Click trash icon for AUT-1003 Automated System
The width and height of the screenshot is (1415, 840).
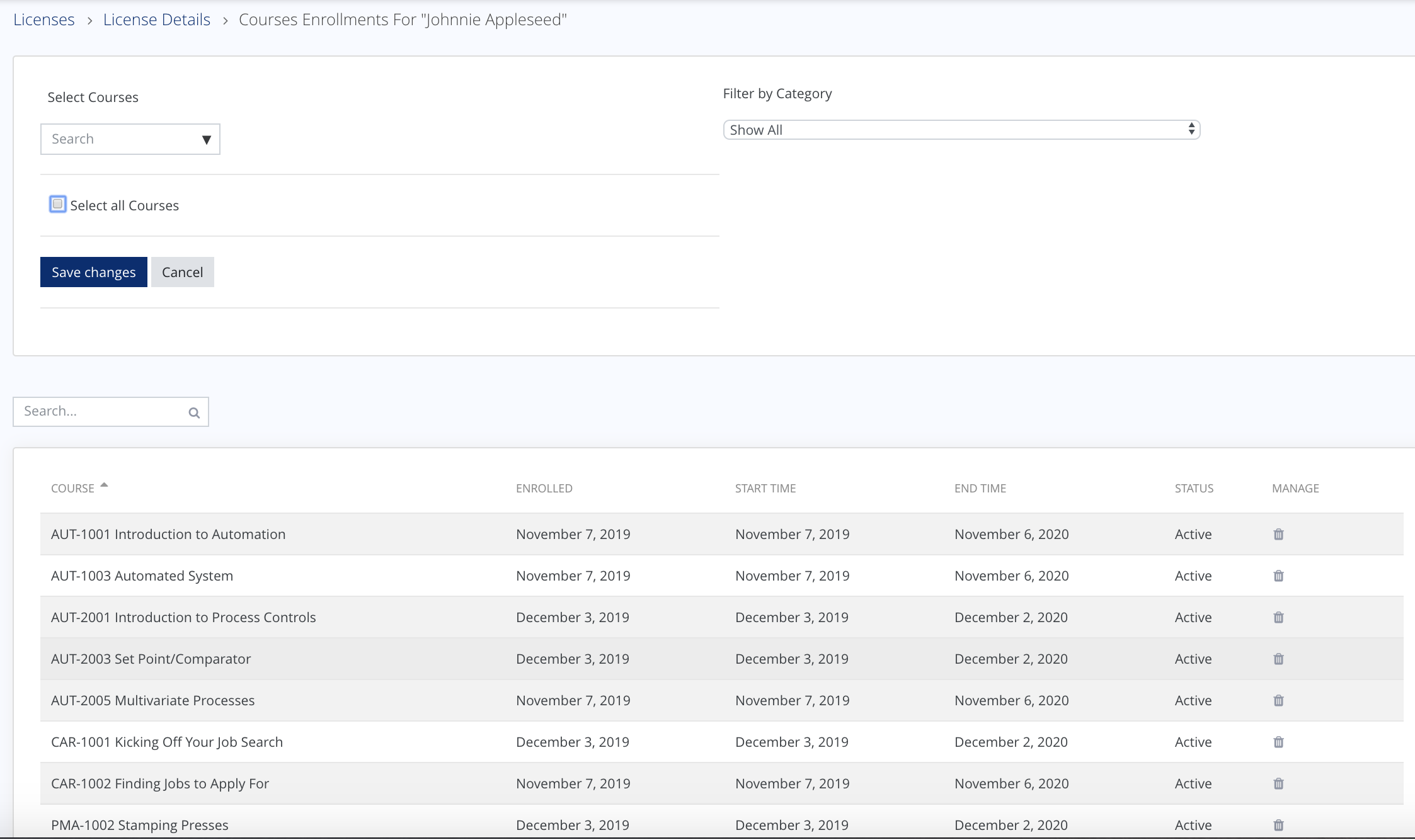(x=1278, y=576)
